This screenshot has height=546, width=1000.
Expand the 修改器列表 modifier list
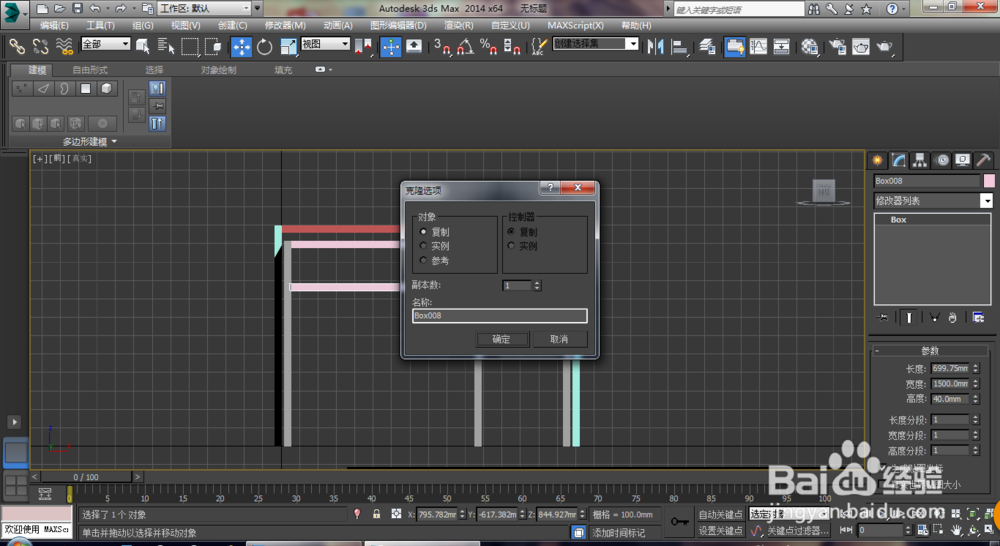(x=933, y=201)
